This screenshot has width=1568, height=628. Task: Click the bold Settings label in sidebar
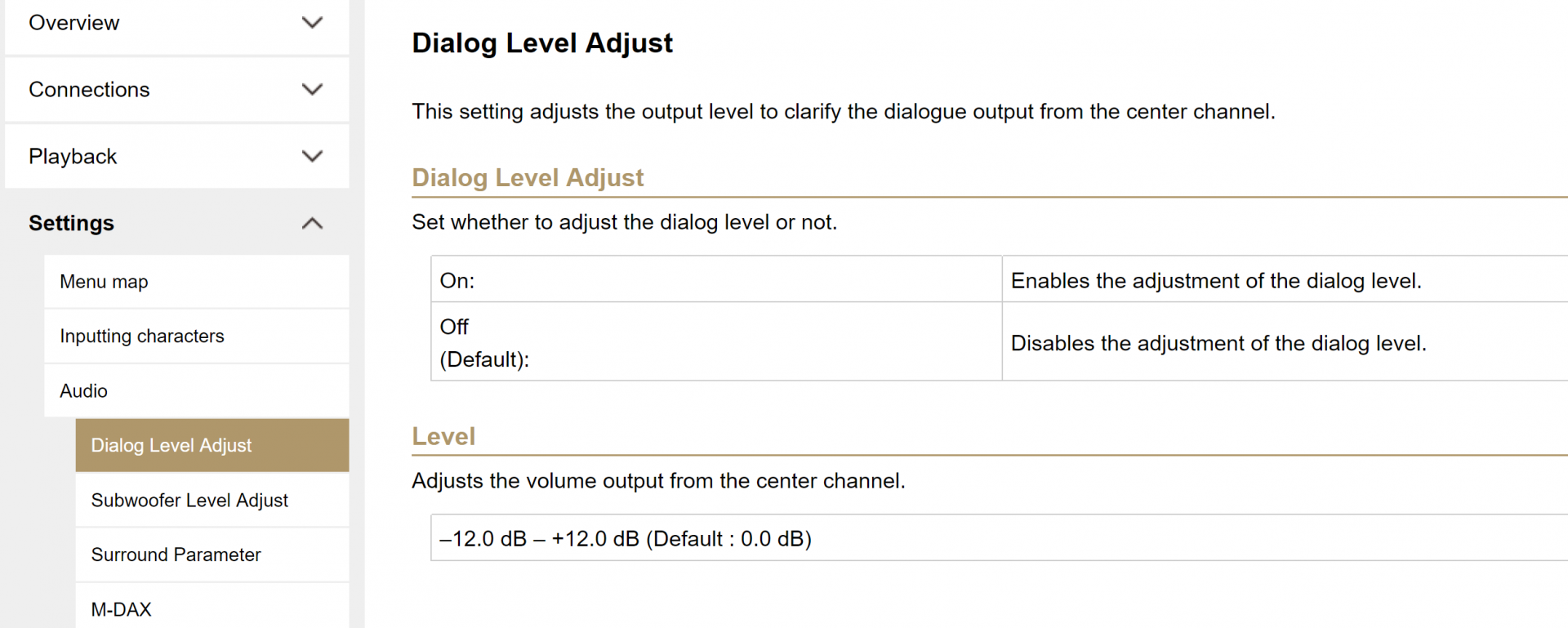[x=72, y=224]
